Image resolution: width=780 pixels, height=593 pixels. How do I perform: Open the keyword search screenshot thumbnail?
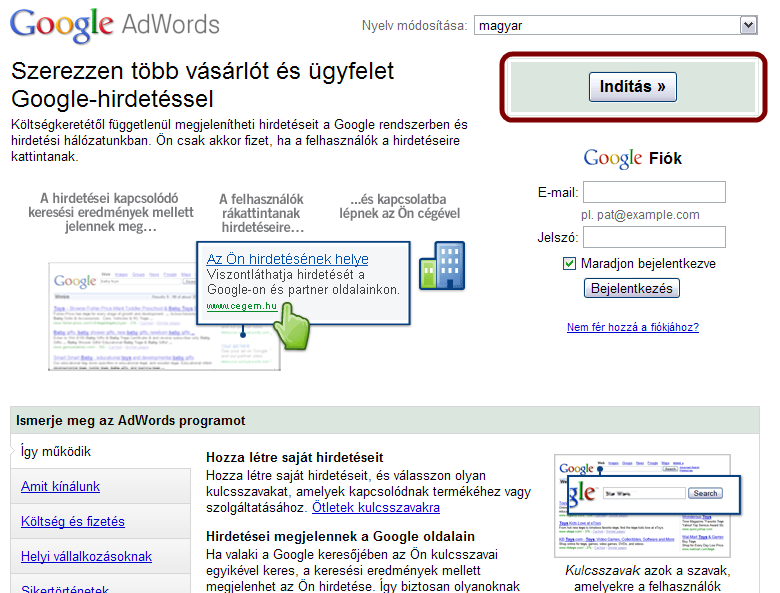(x=648, y=505)
